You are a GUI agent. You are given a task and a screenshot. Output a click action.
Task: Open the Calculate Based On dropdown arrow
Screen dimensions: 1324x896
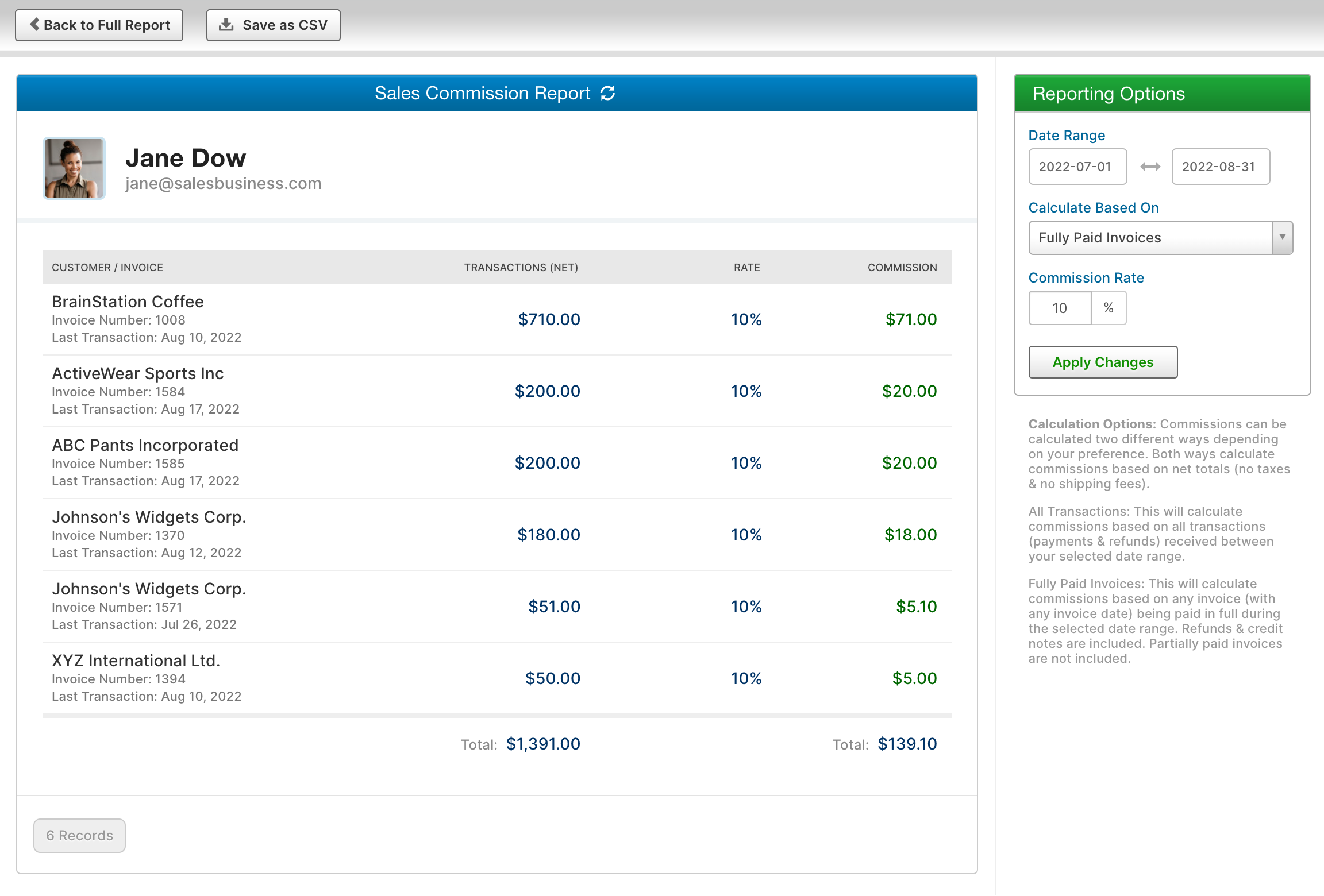click(1282, 237)
